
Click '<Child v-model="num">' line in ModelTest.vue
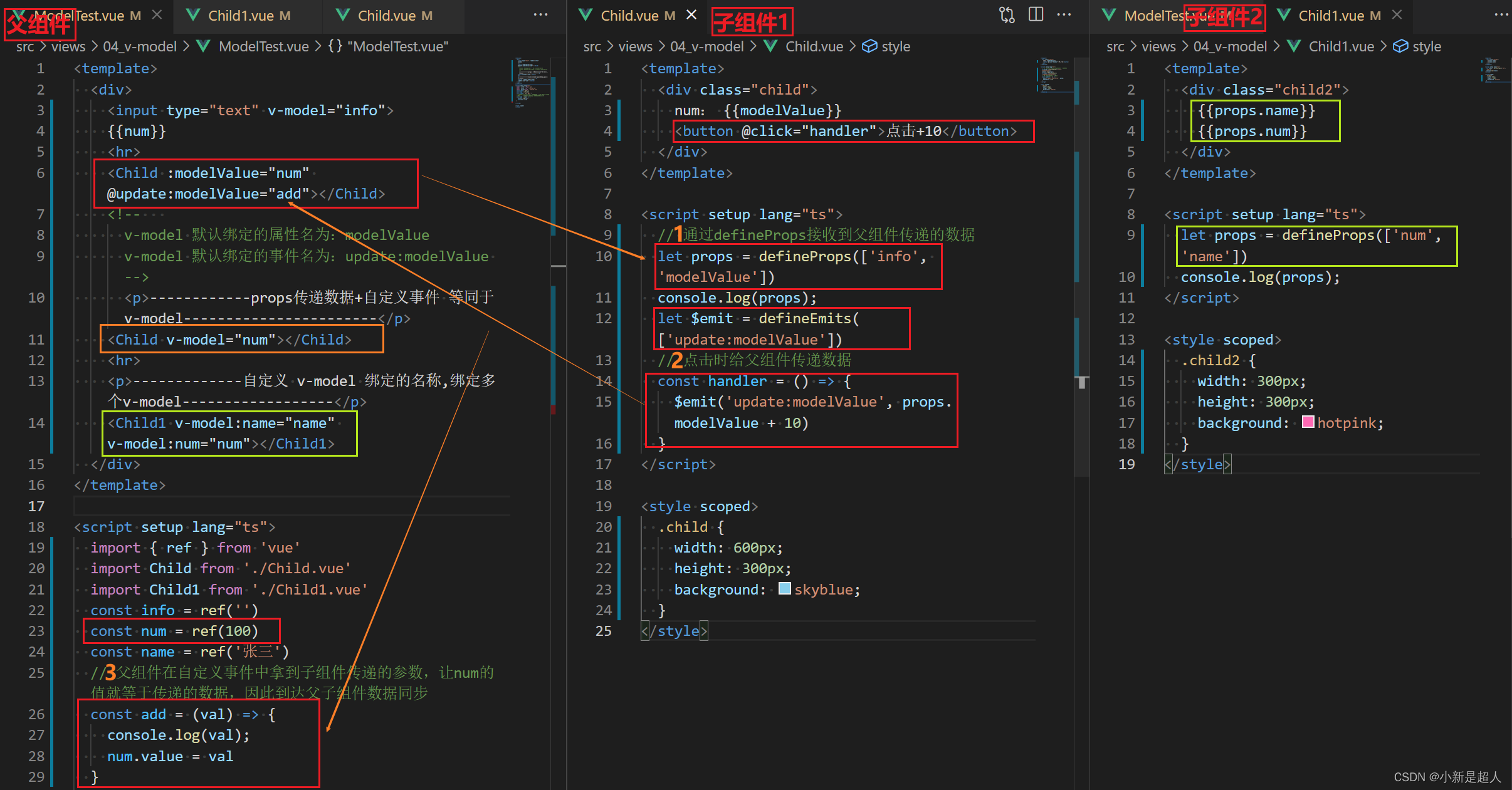pos(229,340)
